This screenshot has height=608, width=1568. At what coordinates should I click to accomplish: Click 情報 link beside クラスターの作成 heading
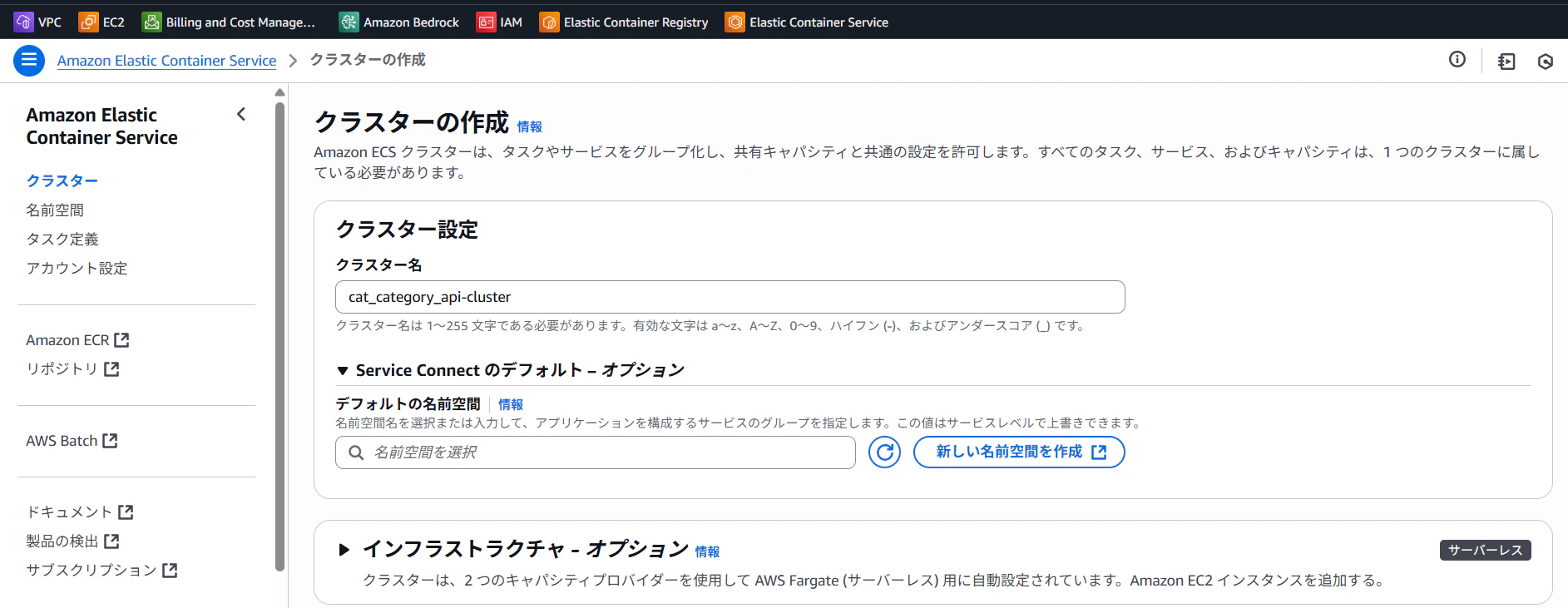click(x=530, y=126)
